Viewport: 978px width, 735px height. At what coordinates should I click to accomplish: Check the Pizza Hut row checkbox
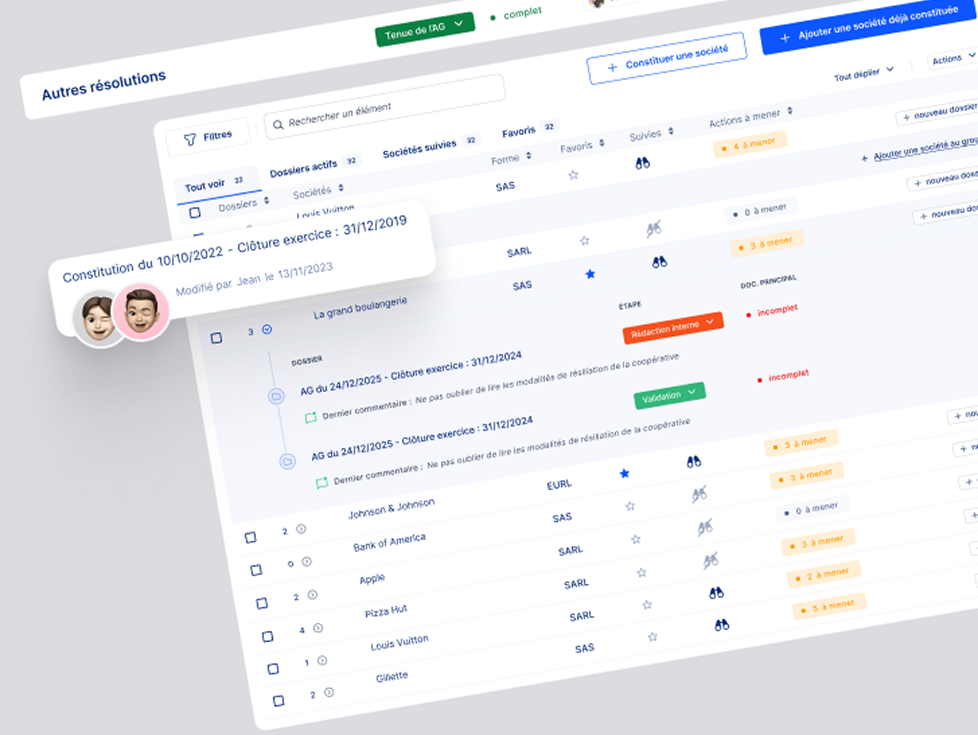[267, 636]
